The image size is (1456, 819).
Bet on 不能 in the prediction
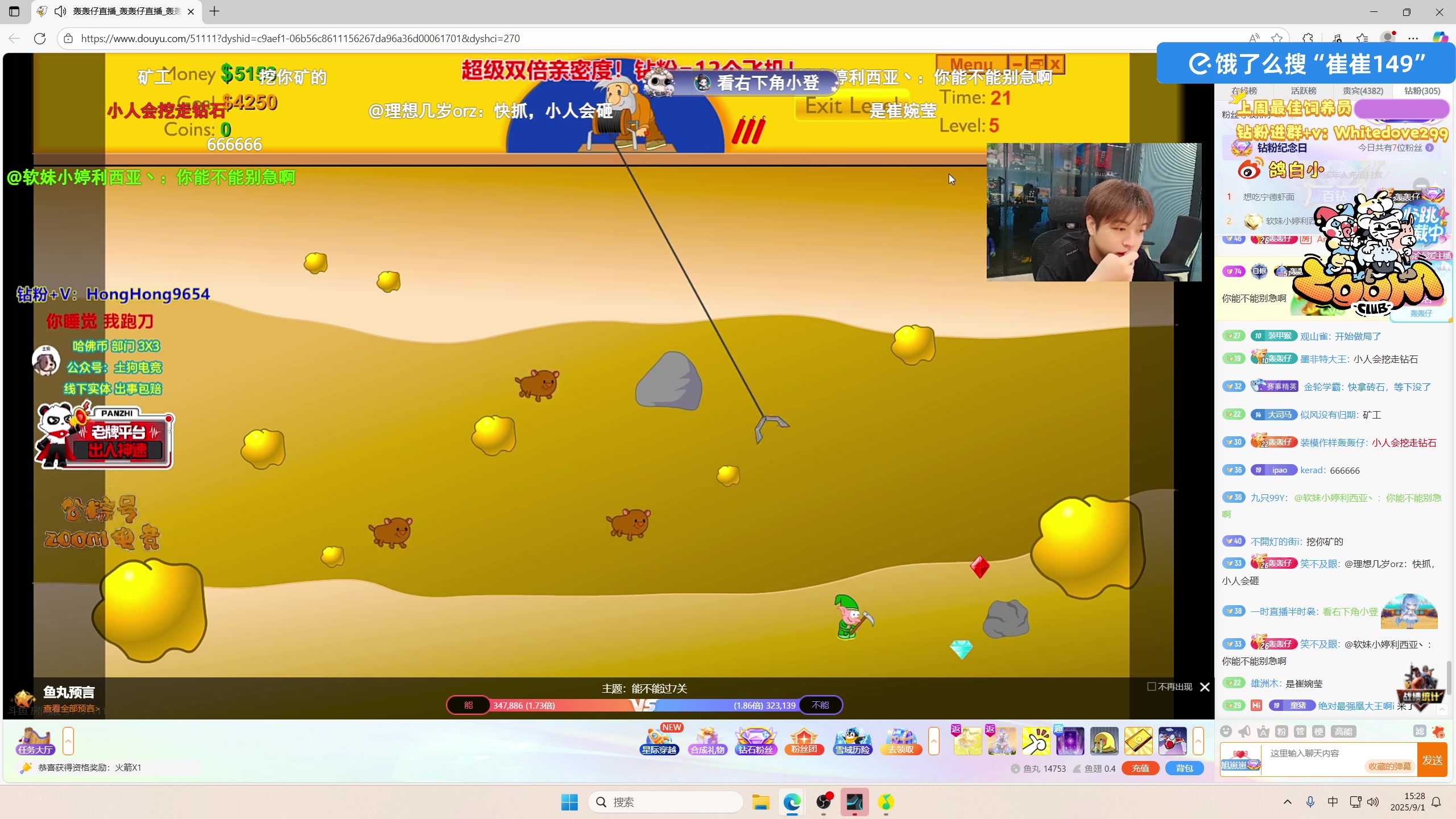point(820,705)
